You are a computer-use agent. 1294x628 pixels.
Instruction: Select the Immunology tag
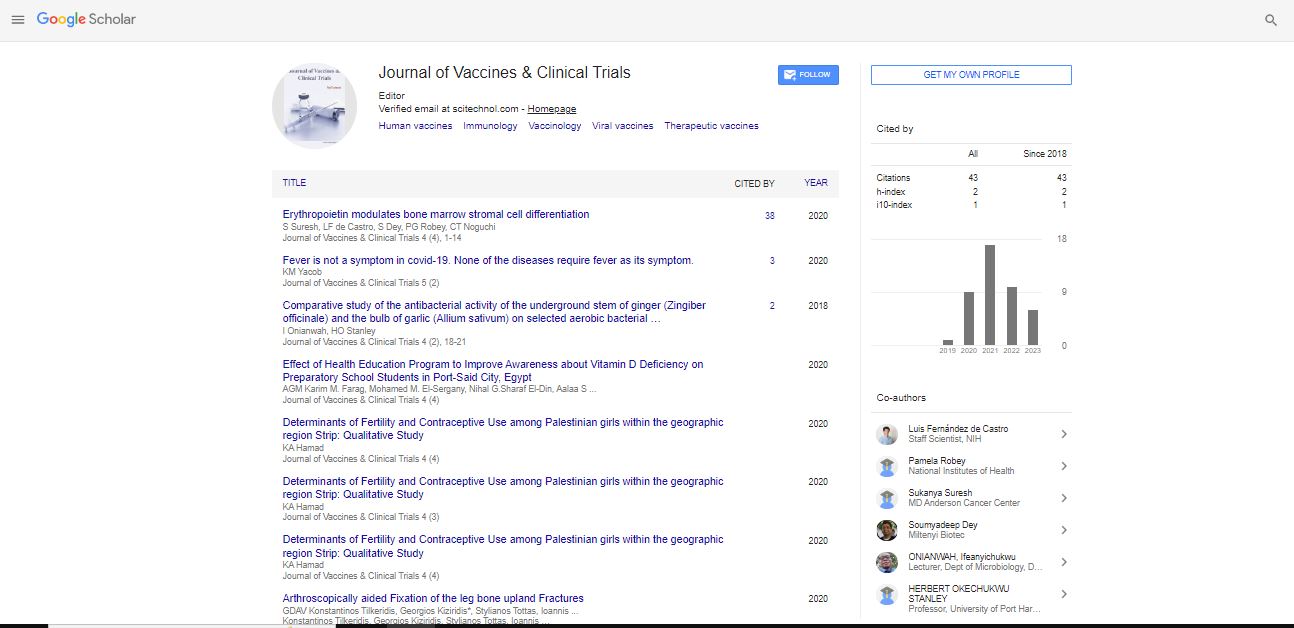[x=490, y=126]
